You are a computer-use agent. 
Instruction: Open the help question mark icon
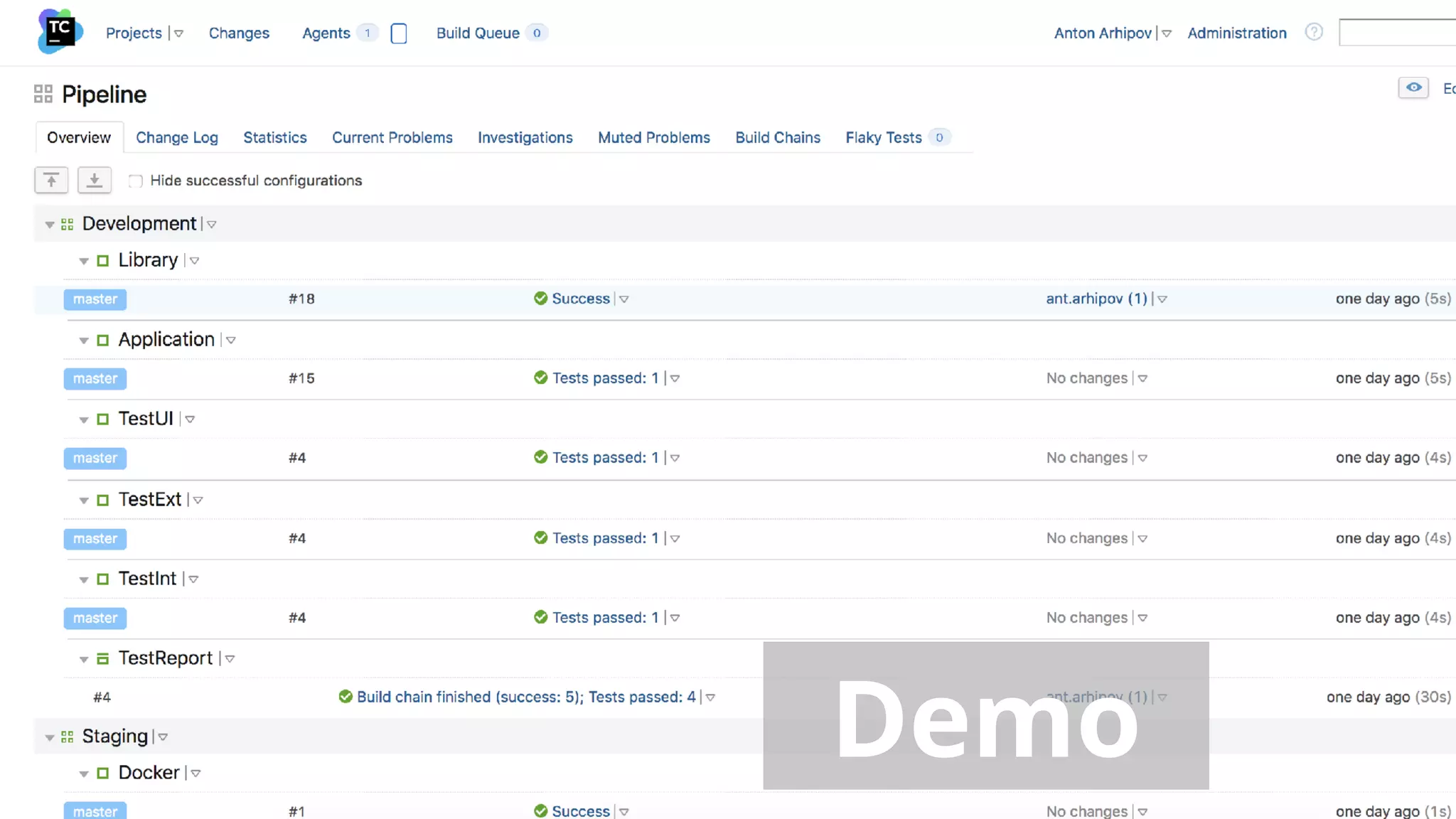pos(1313,32)
